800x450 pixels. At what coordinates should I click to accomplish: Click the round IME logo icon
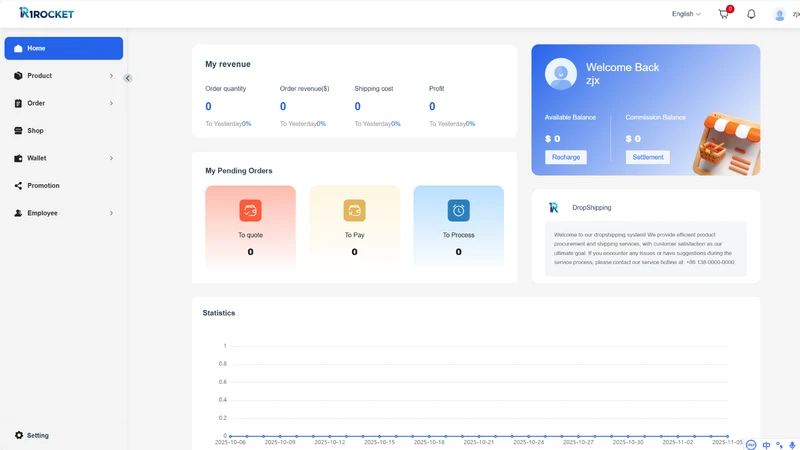pyautogui.click(x=751, y=445)
